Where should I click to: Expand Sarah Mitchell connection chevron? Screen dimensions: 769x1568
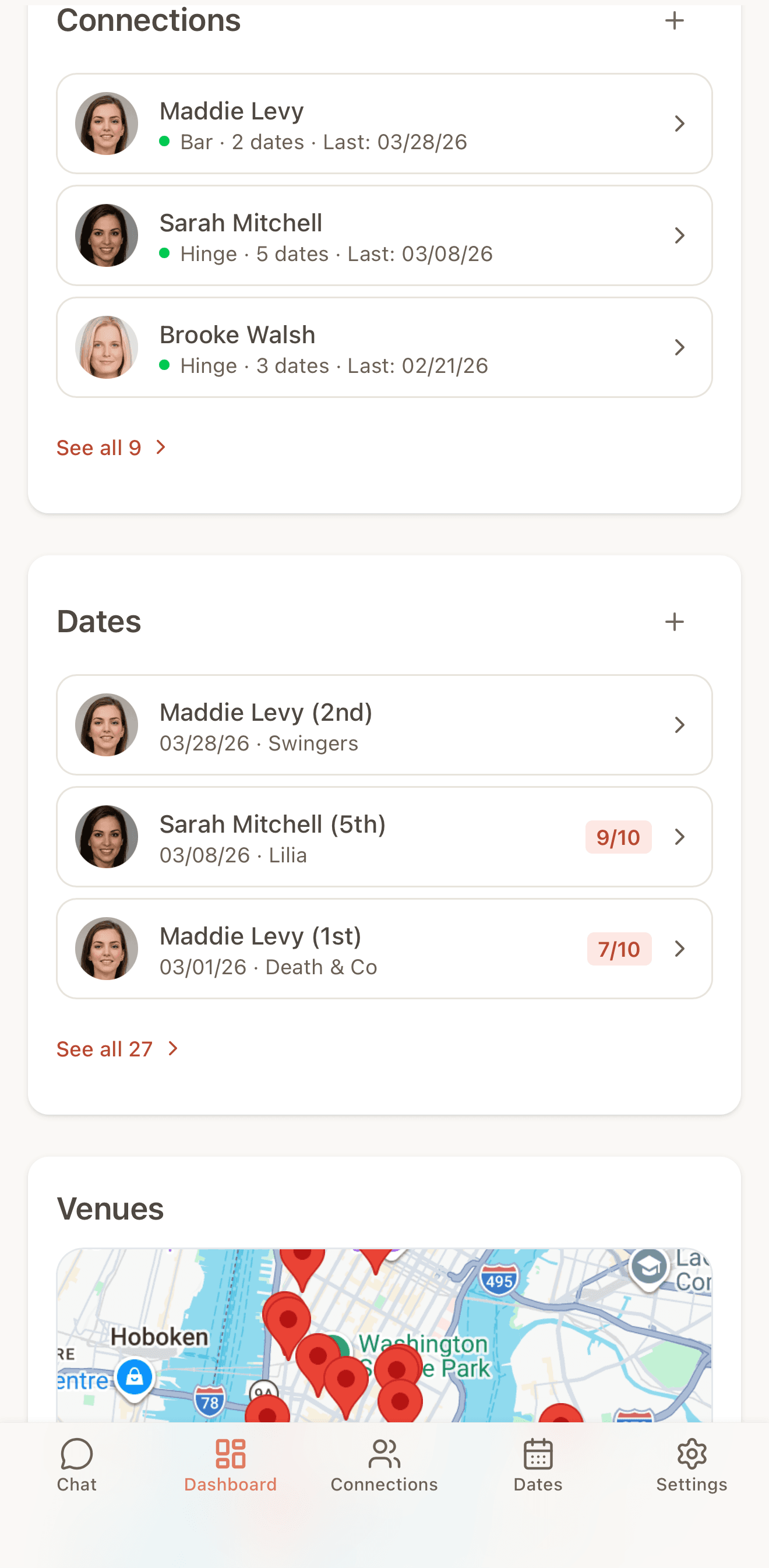[679, 235]
